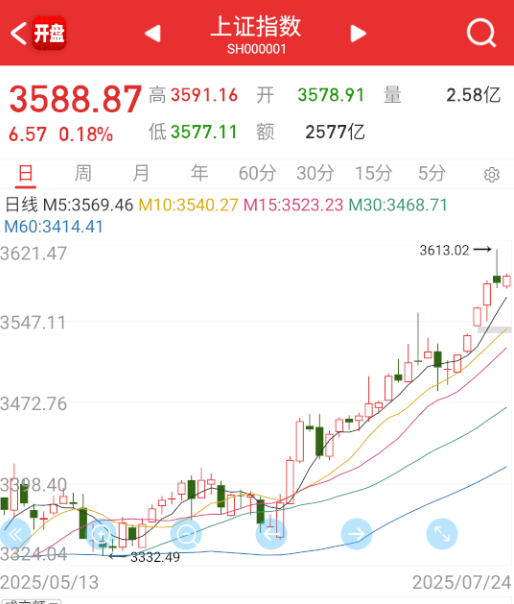The width and height of the screenshot is (514, 604).
Task: Select the 60分 timeframe
Action: click(x=257, y=173)
